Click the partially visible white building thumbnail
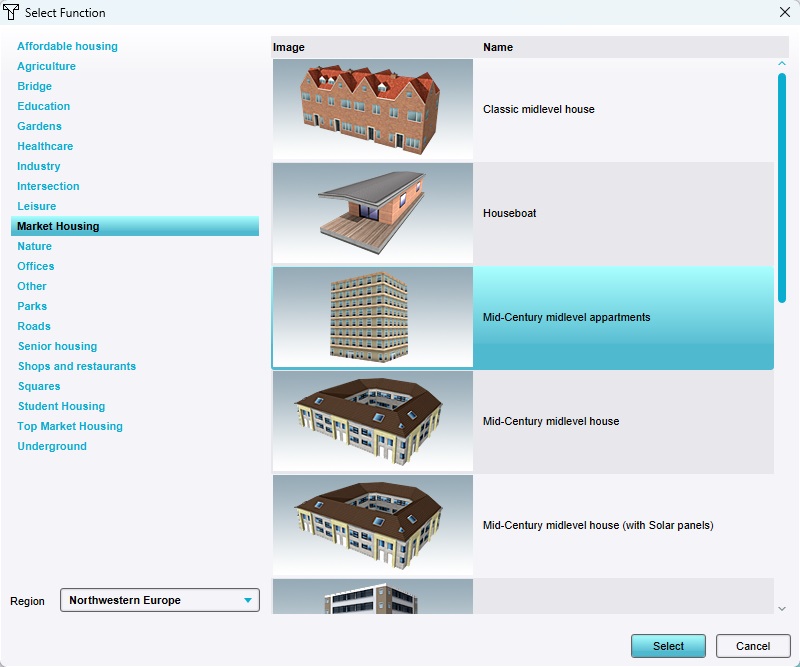Image resolution: width=800 pixels, height=667 pixels. 372,597
